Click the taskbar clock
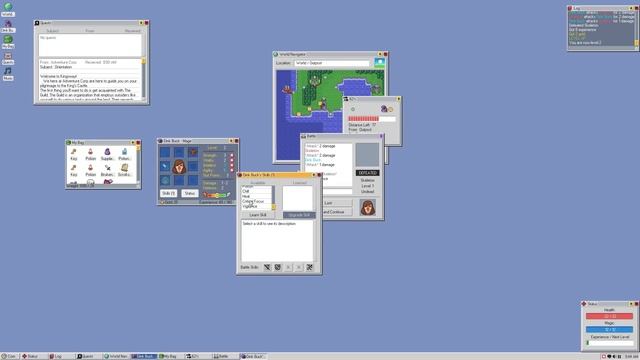 pyautogui.click(x=631, y=357)
